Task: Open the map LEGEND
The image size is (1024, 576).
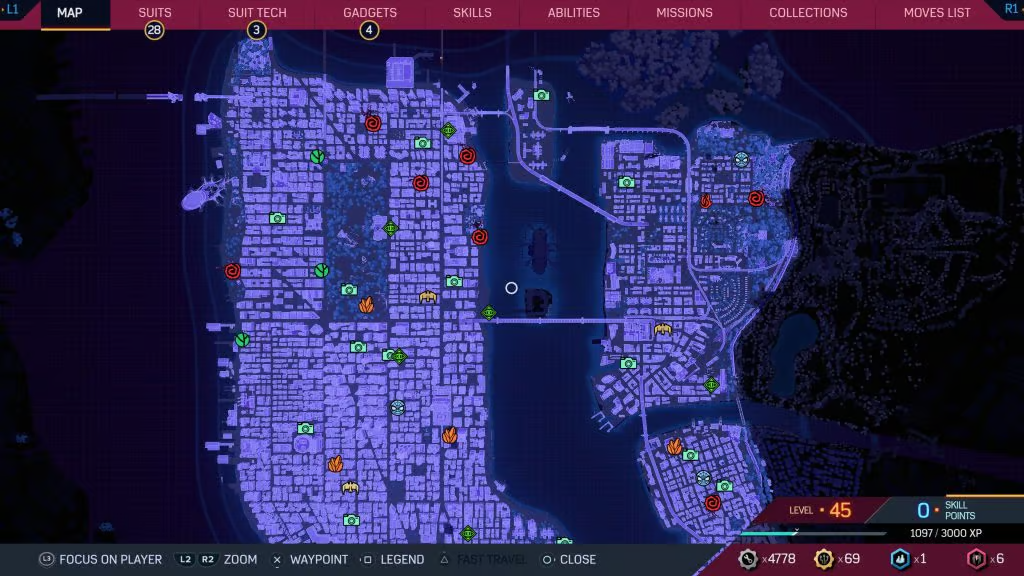Action: (x=400, y=560)
